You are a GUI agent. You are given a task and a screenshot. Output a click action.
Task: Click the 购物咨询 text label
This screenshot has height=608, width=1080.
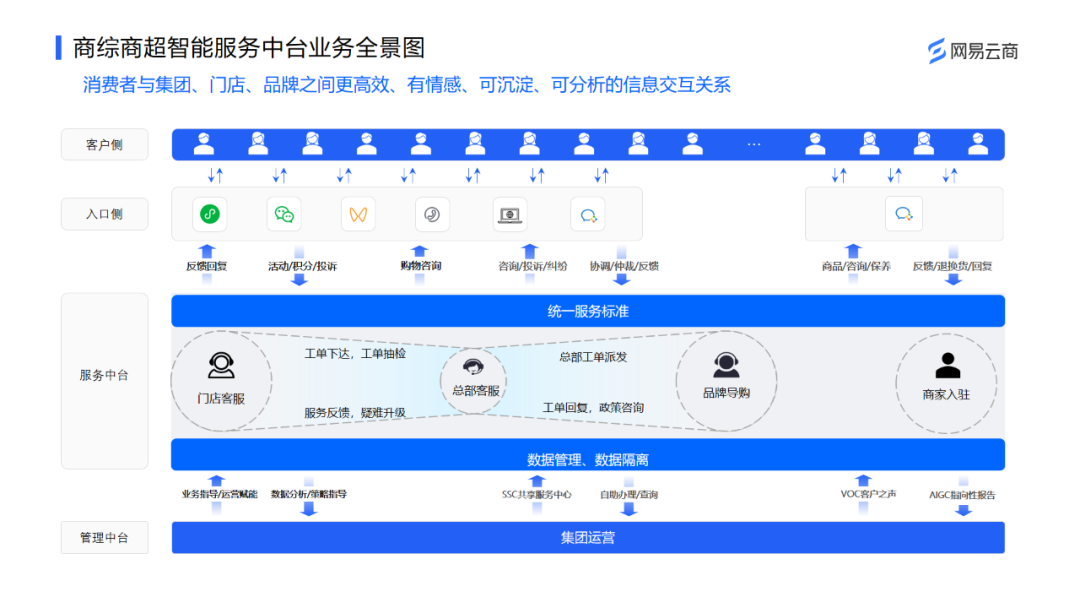[420, 266]
